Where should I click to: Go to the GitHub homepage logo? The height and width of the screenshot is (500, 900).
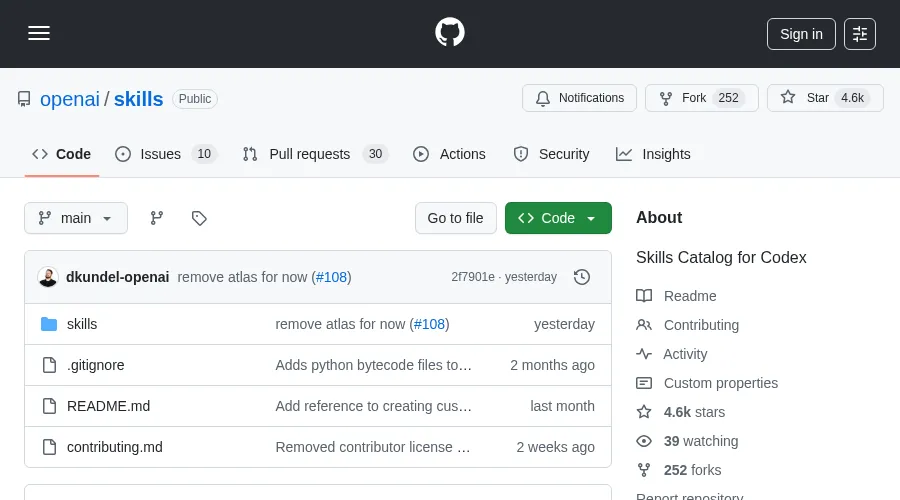point(450,33)
